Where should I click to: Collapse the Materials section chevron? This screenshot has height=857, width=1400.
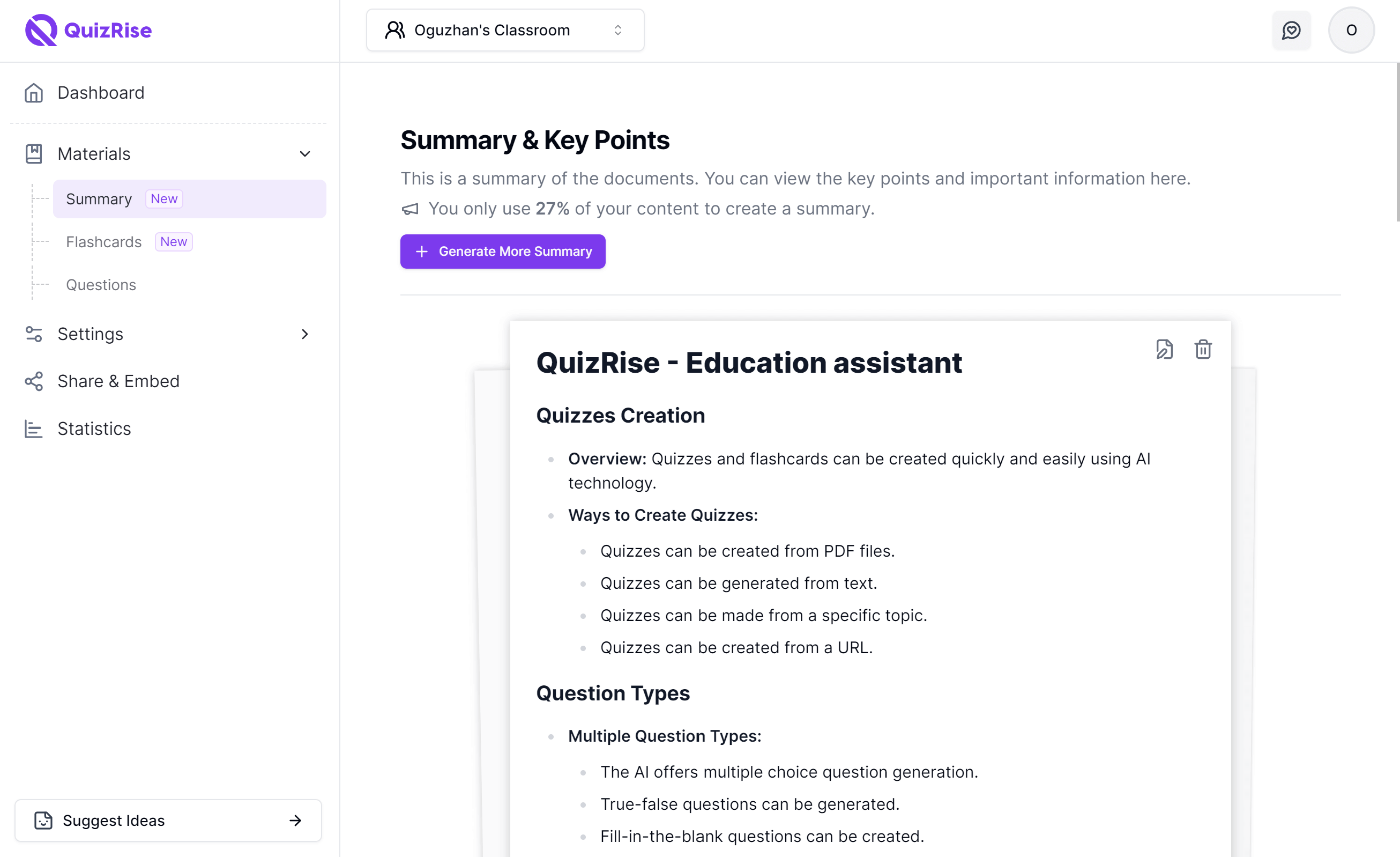point(305,153)
